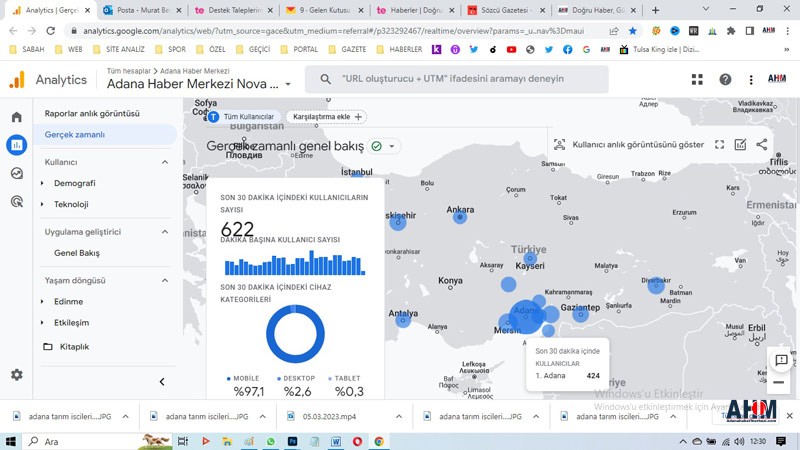
Task: Click the edit comparisons chart icon
Action: tap(740, 144)
